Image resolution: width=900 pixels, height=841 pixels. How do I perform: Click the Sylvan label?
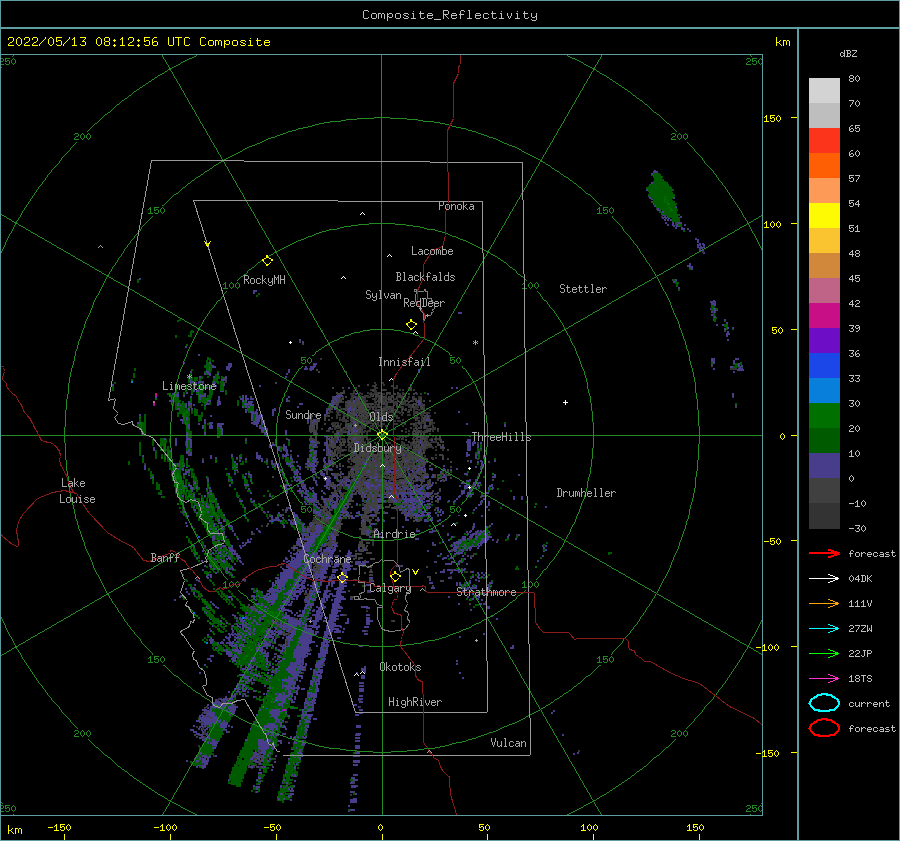[383, 295]
